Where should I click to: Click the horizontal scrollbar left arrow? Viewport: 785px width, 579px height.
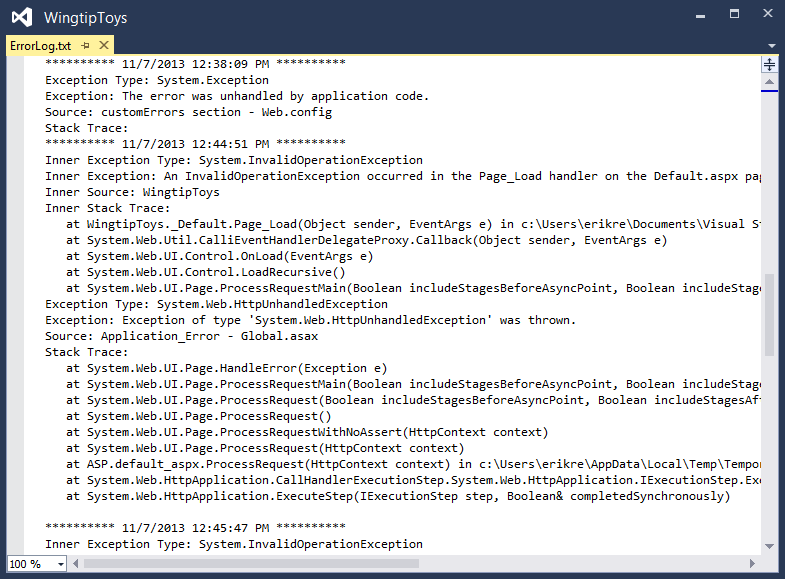76,564
